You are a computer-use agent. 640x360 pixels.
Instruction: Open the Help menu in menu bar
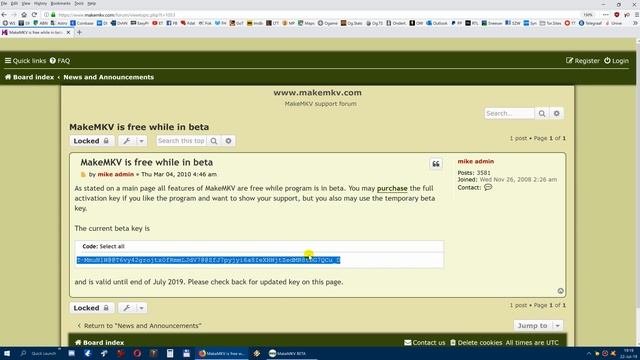[x=92, y=3]
